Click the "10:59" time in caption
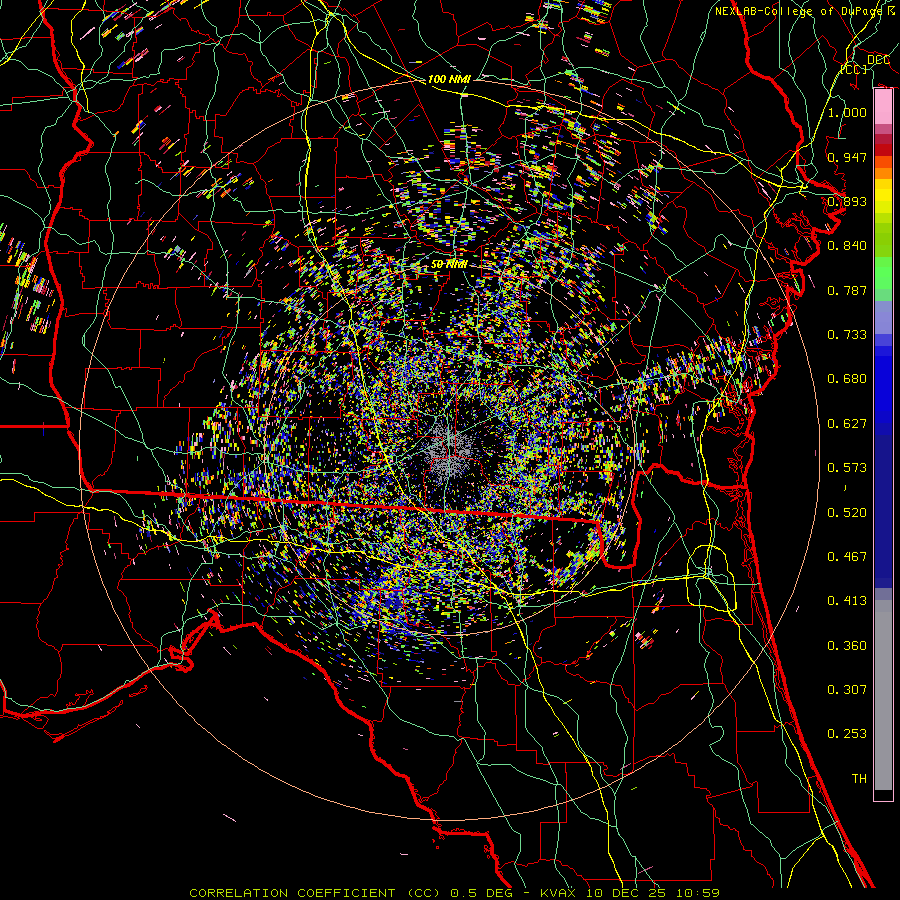Image resolution: width=900 pixels, height=900 pixels. [x=697, y=893]
